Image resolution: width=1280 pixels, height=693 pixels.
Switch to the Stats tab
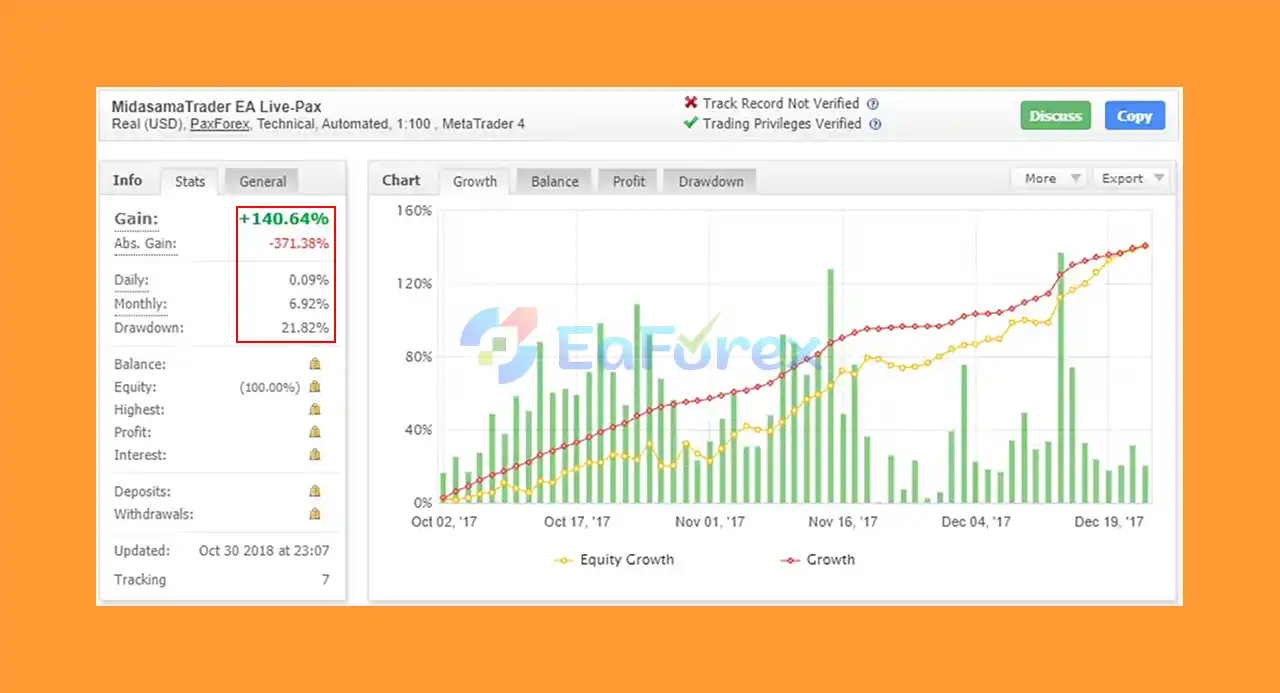190,181
